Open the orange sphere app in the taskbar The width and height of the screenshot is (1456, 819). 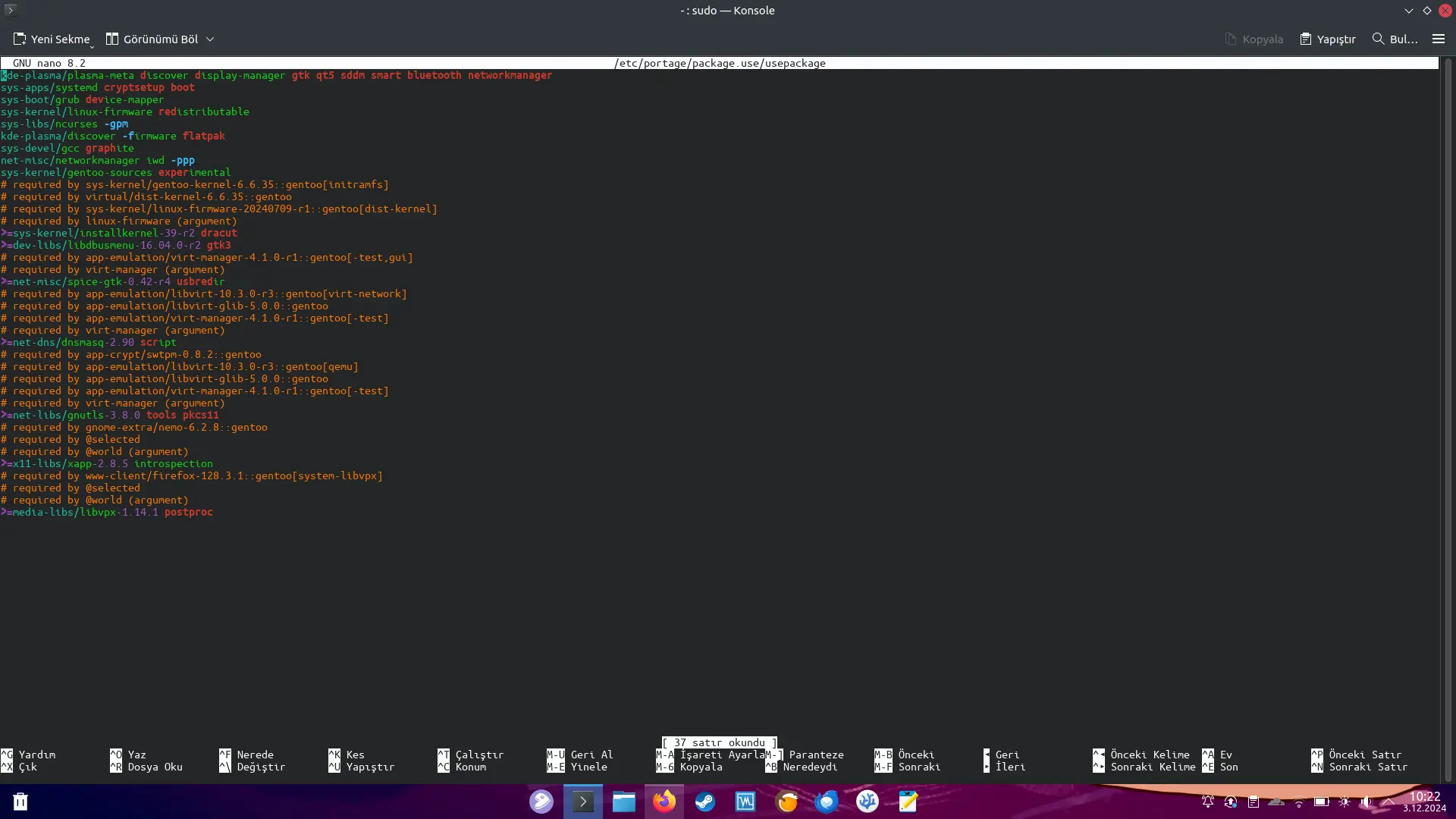[x=786, y=802]
